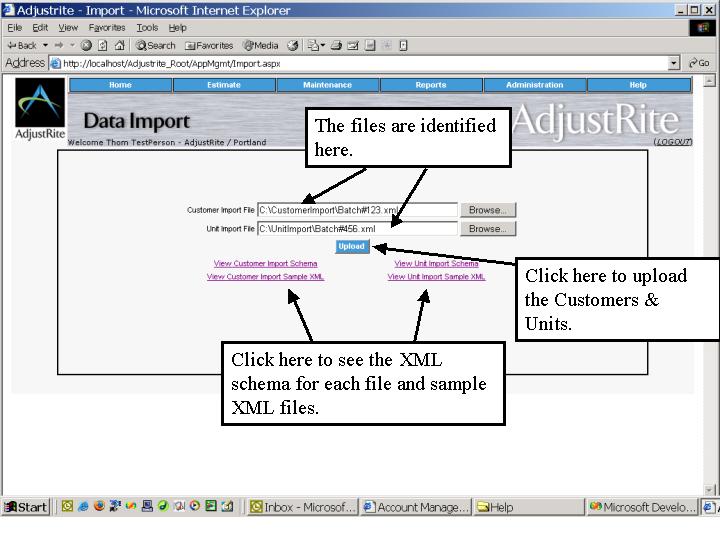This screenshot has width=720, height=540.
Task: Open View Unit Import Sample XML link
Action: coord(436,277)
